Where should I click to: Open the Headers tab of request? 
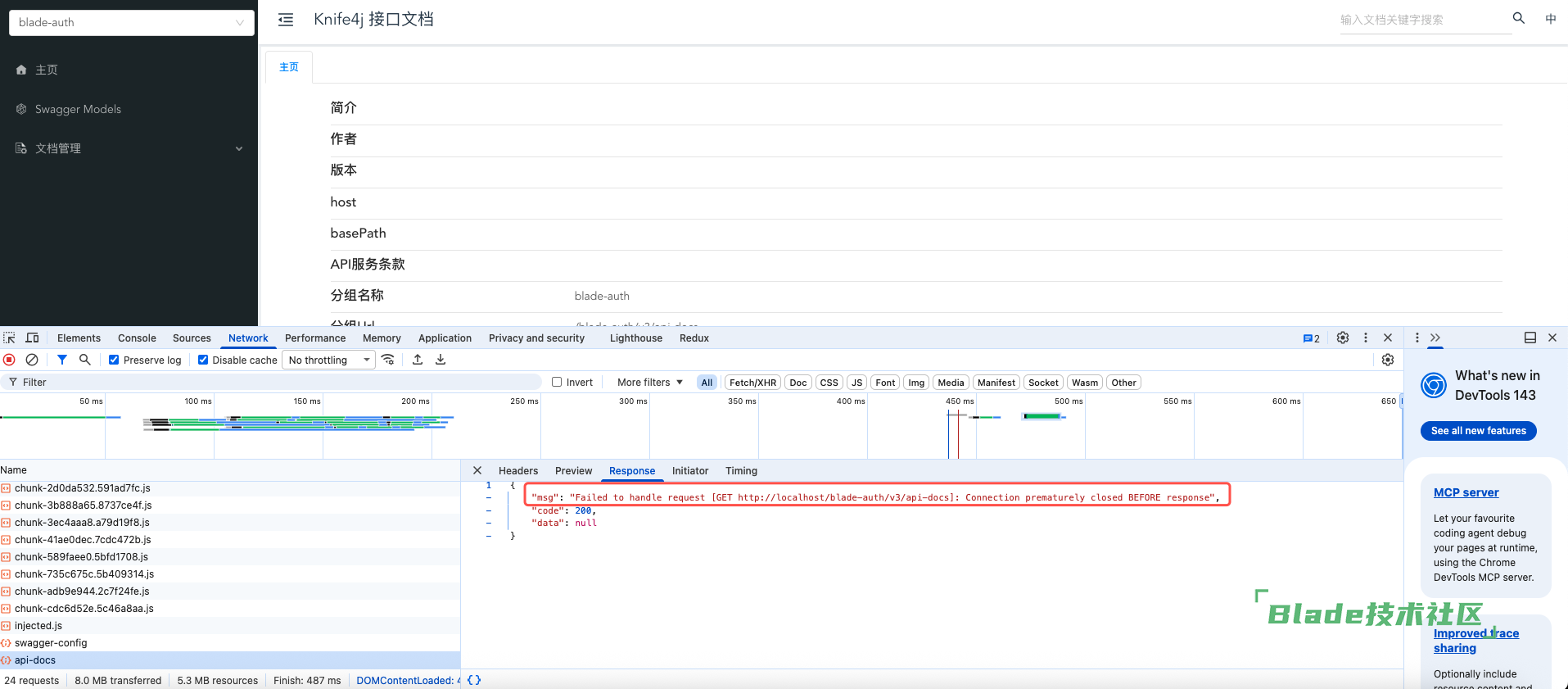[x=517, y=471]
